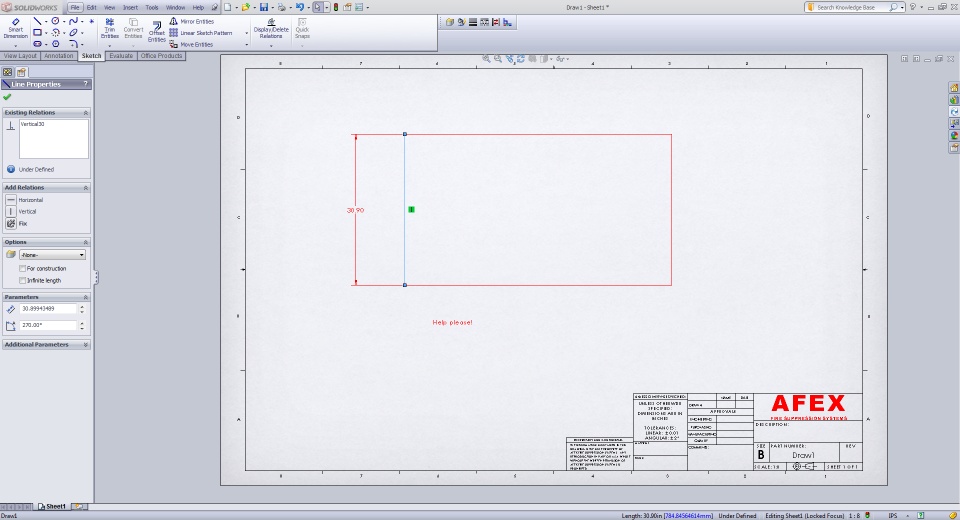Open the Linear Sketch Pattern dropdown arrow
This screenshot has width=960, height=520.
(x=247, y=33)
